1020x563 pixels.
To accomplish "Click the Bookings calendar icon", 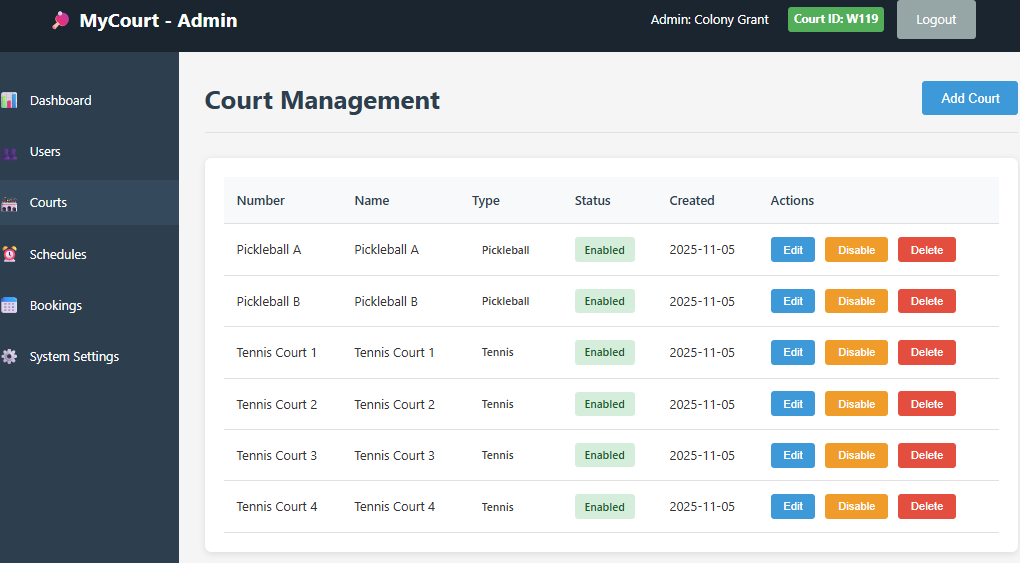I will (x=9, y=305).
